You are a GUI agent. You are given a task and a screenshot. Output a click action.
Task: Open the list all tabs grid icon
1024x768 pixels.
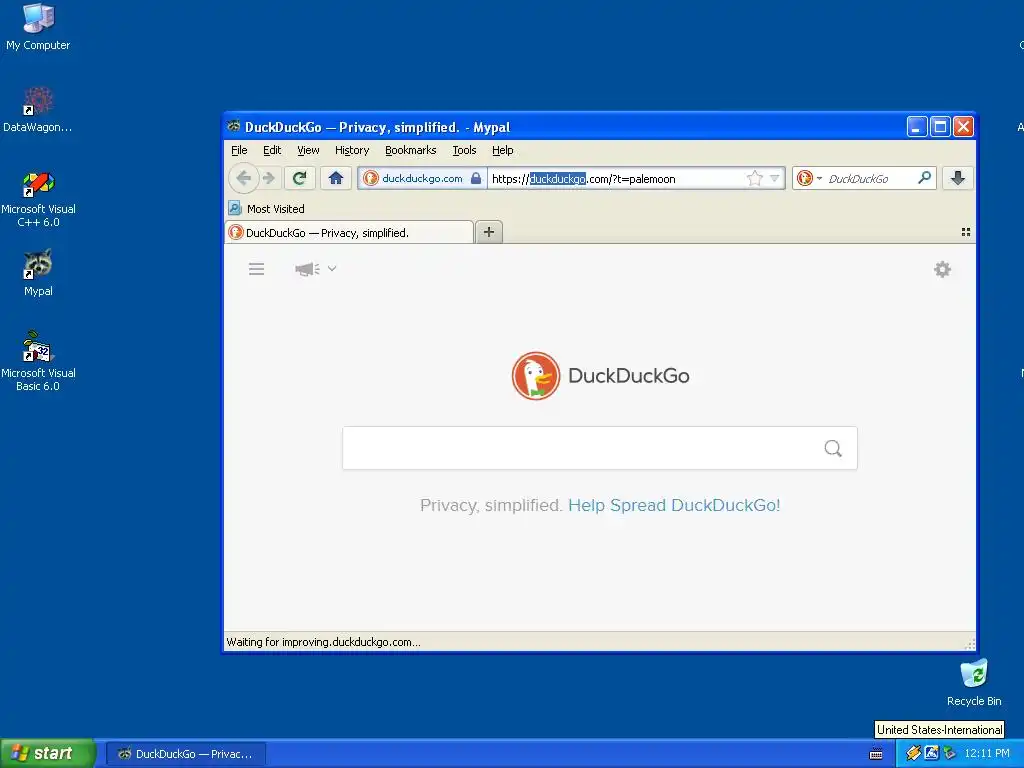(x=966, y=232)
